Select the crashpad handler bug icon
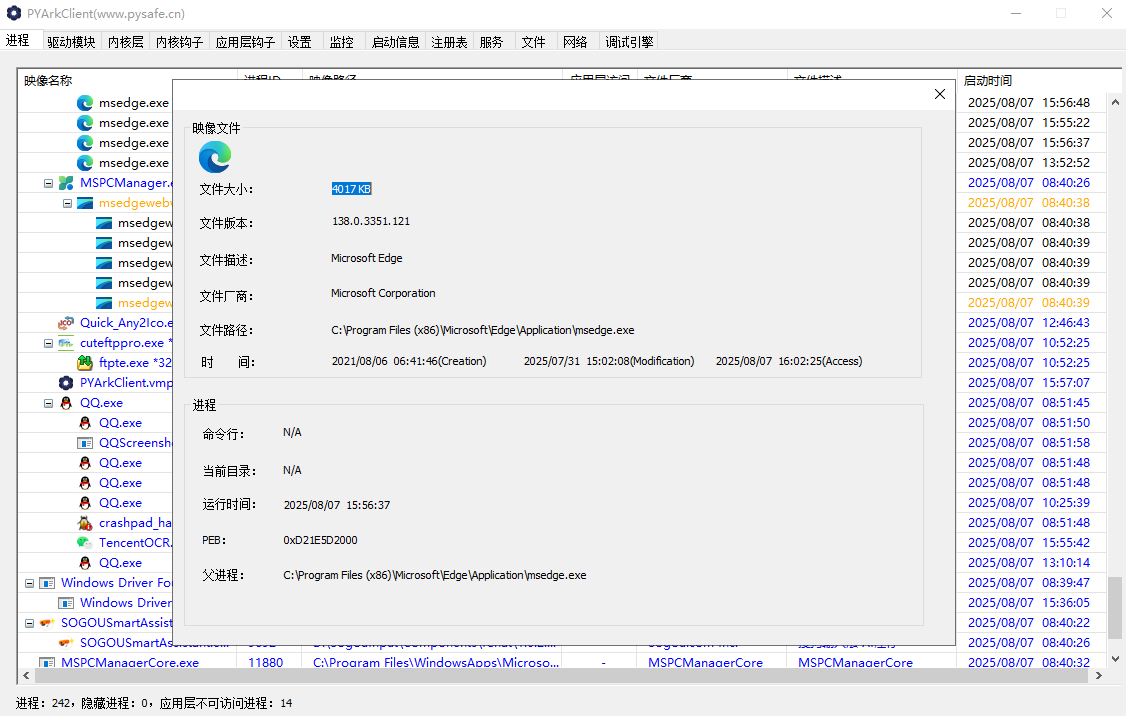The image size is (1126, 716). [x=85, y=523]
